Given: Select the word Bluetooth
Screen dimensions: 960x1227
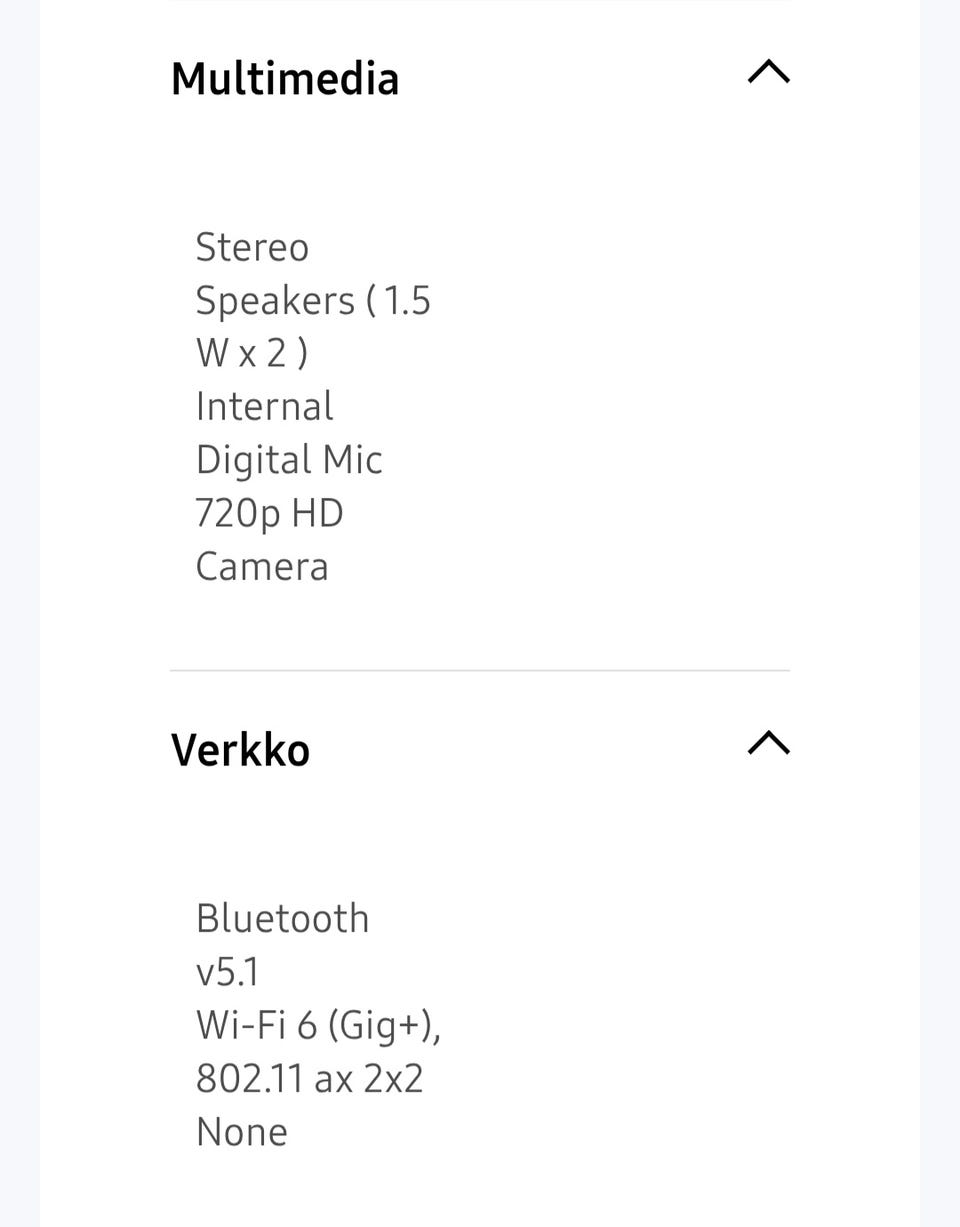Looking at the screenshot, I should coord(282,918).
